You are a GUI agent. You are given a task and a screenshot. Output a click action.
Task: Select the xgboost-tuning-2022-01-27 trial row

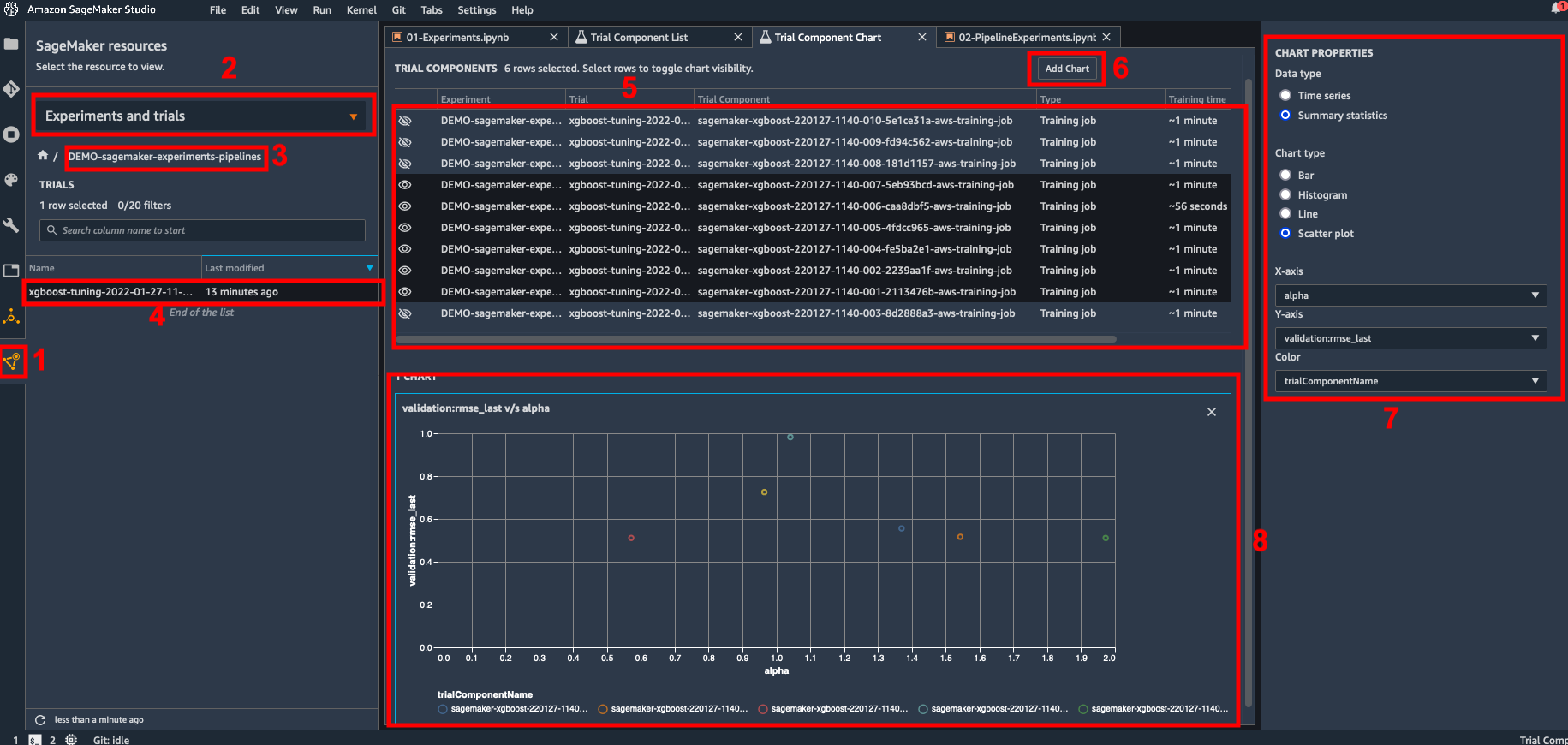point(202,292)
